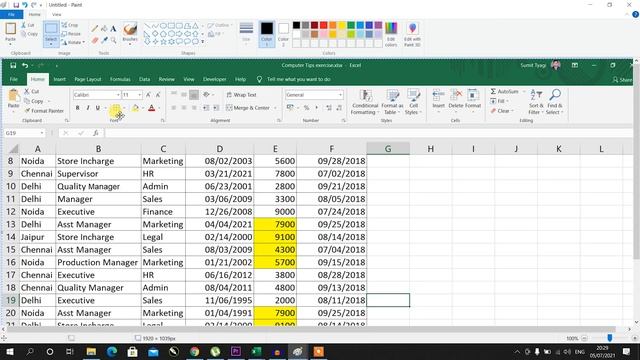Open Format as Table gallery
Image resolution: width=640 pixels, height=360 pixels.
pyautogui.click(x=392, y=102)
